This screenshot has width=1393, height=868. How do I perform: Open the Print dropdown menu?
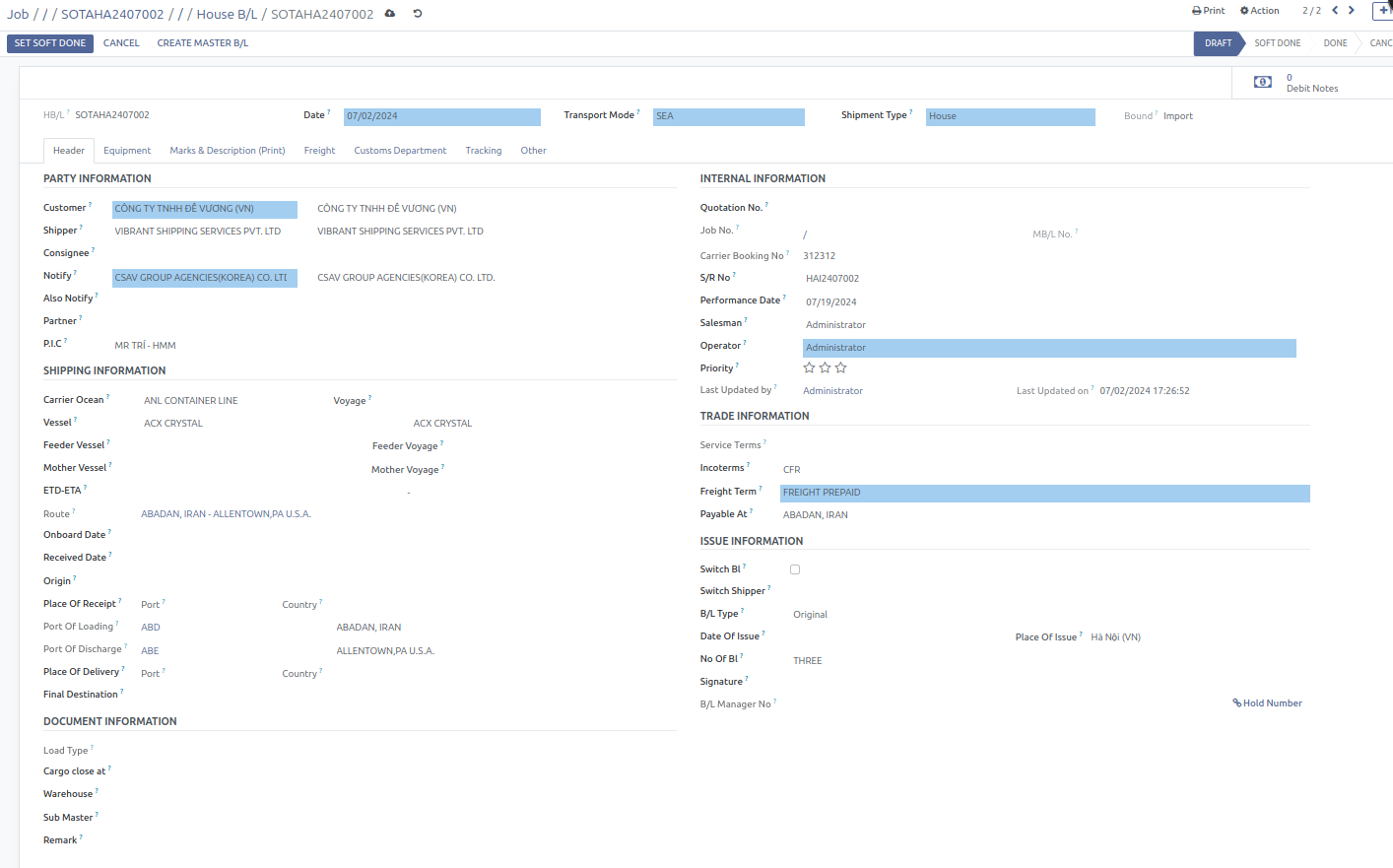(1208, 11)
